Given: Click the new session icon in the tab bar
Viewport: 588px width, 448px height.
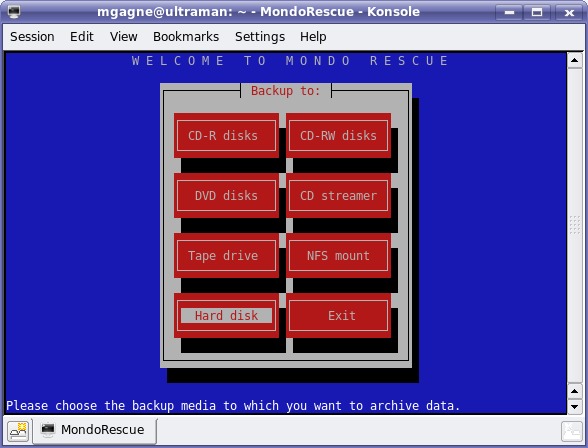Looking at the screenshot, I should [18, 431].
